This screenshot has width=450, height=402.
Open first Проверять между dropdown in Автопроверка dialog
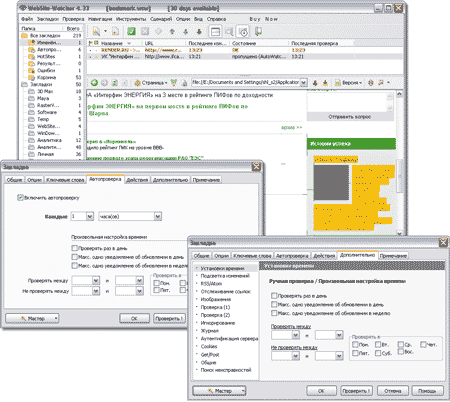click(x=96, y=281)
